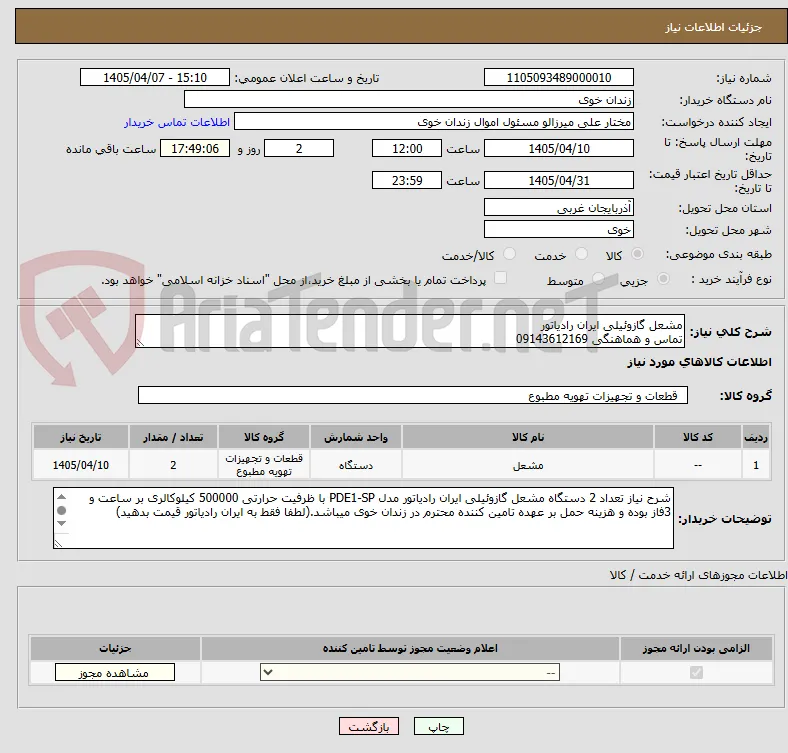Click unit cell دستگاه
This screenshot has height=753, width=788.
[356, 465]
